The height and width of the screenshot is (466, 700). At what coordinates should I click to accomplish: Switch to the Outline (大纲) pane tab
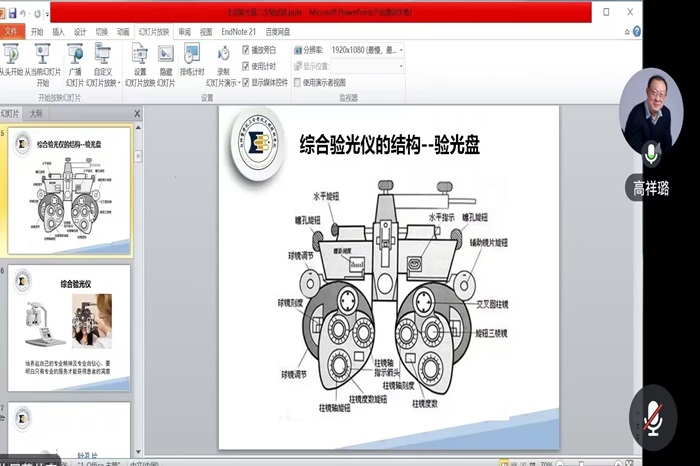(36, 114)
